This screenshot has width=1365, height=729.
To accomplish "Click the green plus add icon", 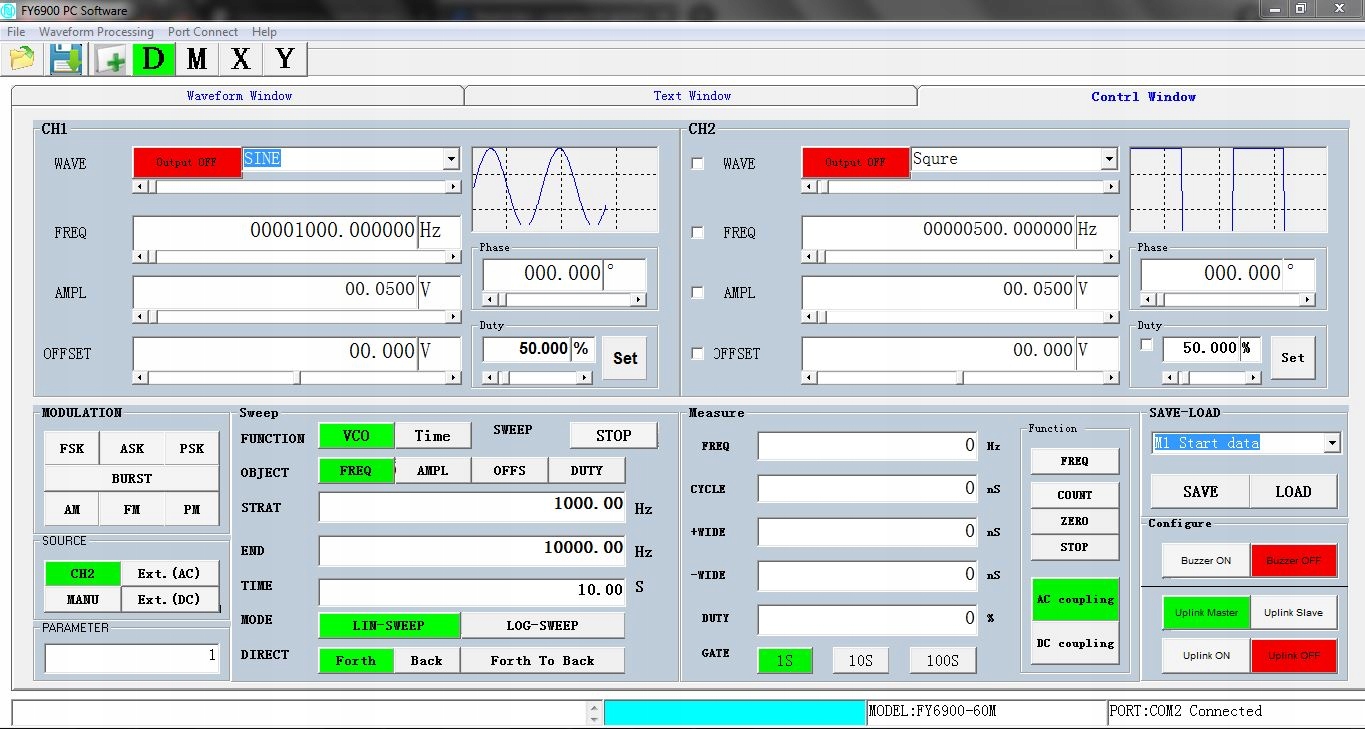I will point(111,60).
